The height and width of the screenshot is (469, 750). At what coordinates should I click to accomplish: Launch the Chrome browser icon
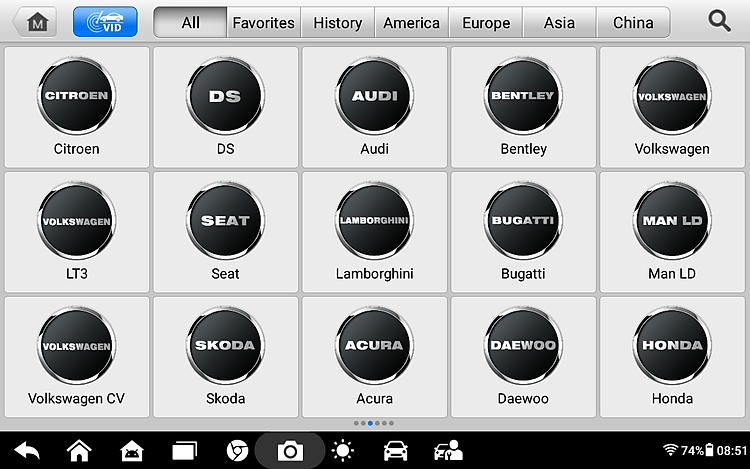click(237, 451)
